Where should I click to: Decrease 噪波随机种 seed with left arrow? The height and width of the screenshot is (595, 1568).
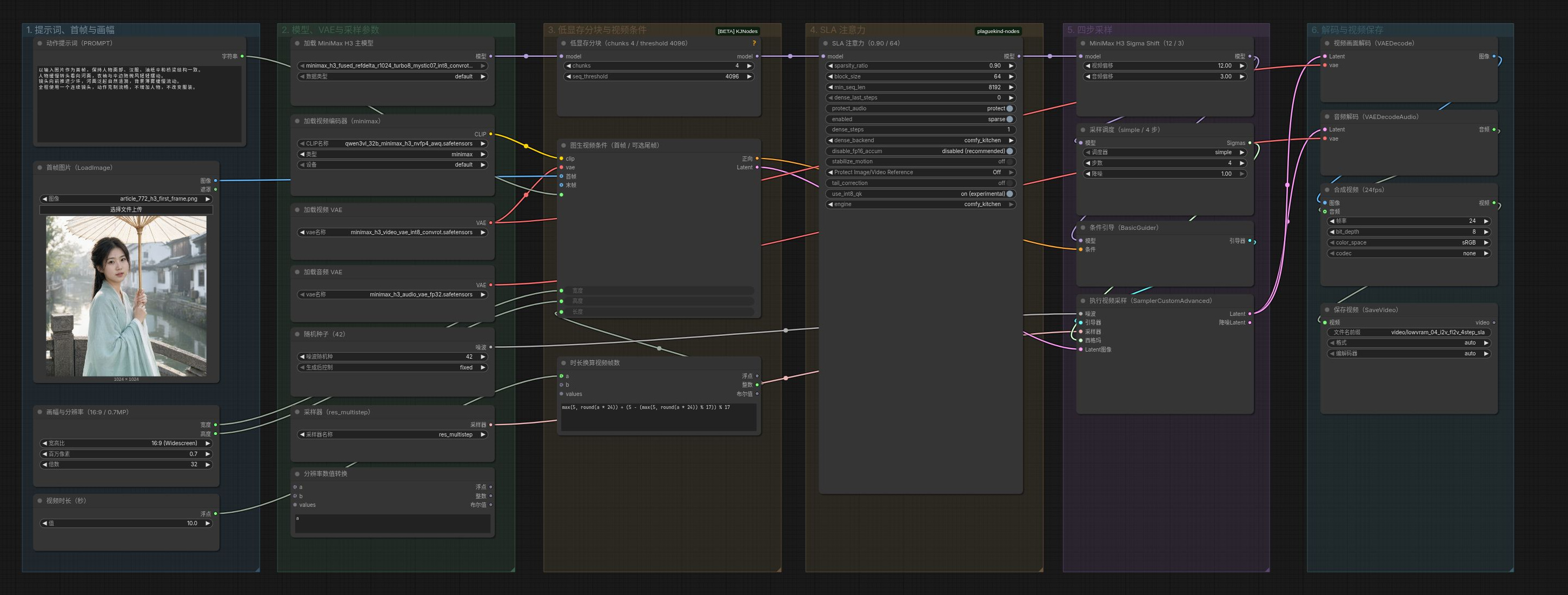click(302, 357)
